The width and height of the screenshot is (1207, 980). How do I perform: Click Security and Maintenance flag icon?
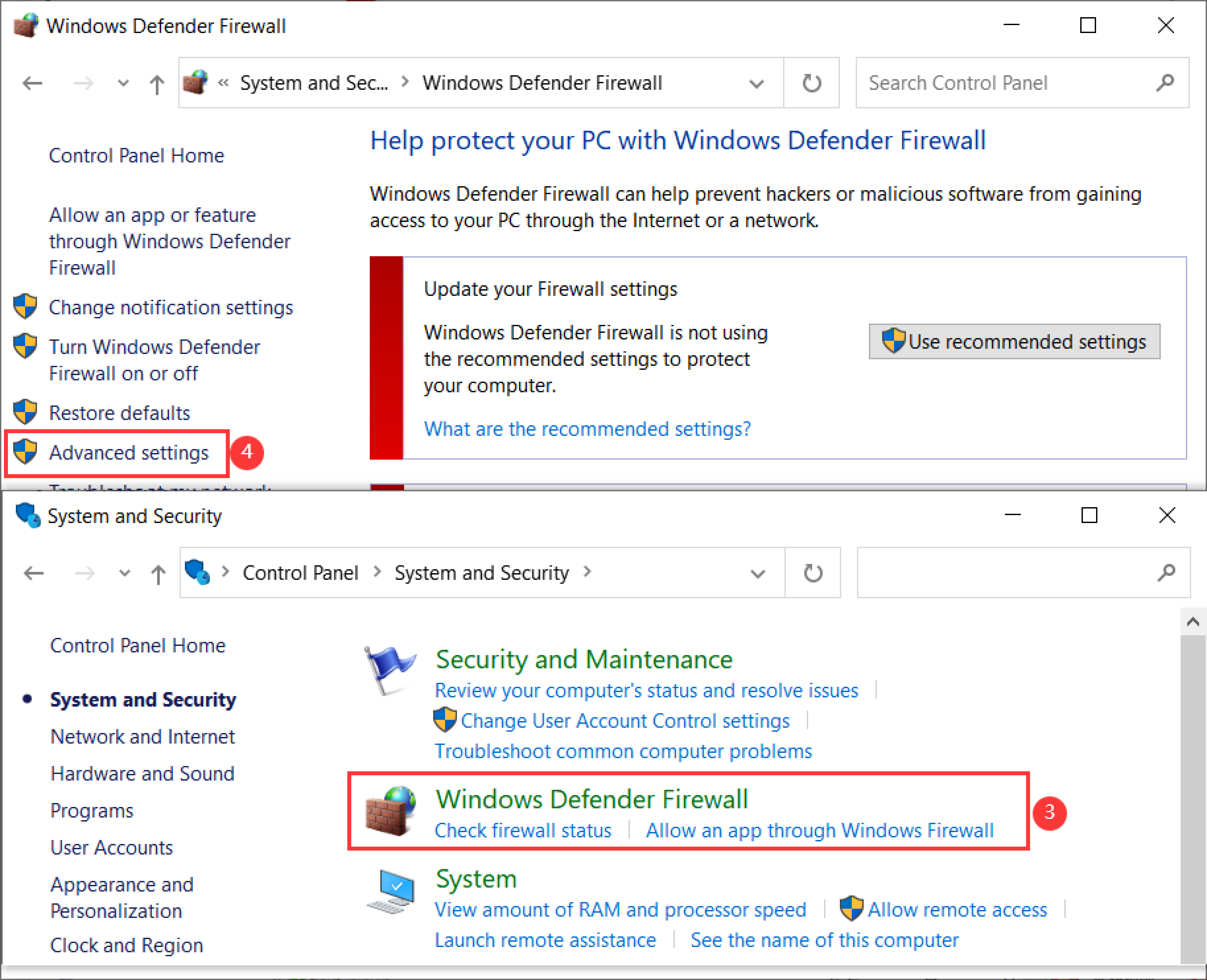click(391, 670)
